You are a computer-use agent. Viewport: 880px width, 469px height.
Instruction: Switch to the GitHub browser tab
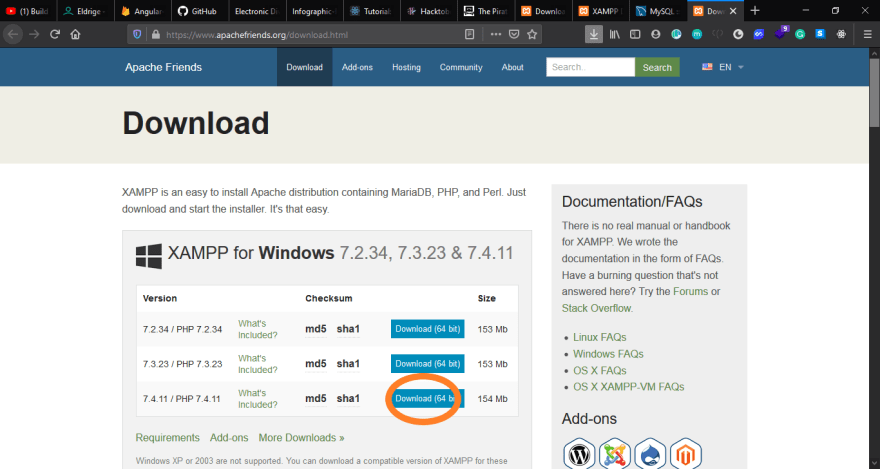click(199, 11)
